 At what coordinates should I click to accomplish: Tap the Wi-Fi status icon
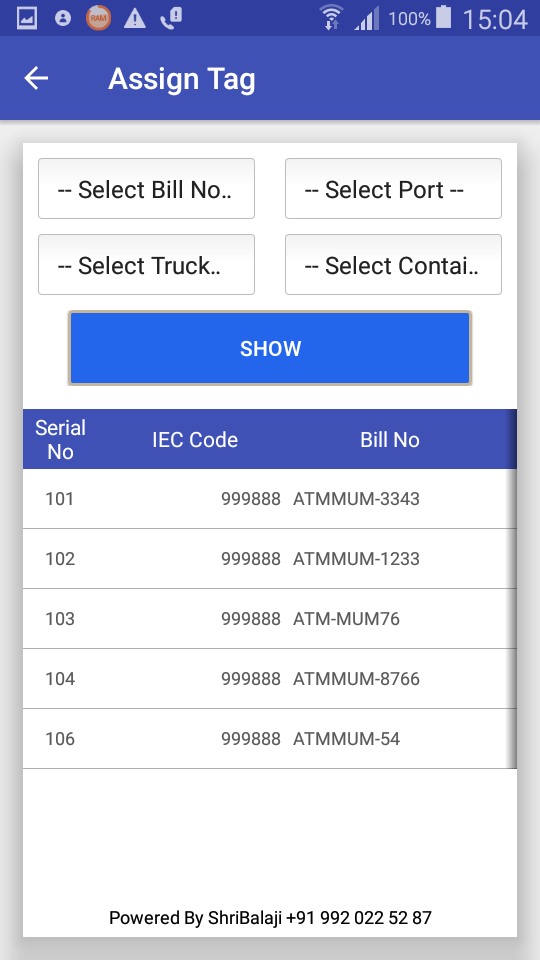[x=331, y=18]
